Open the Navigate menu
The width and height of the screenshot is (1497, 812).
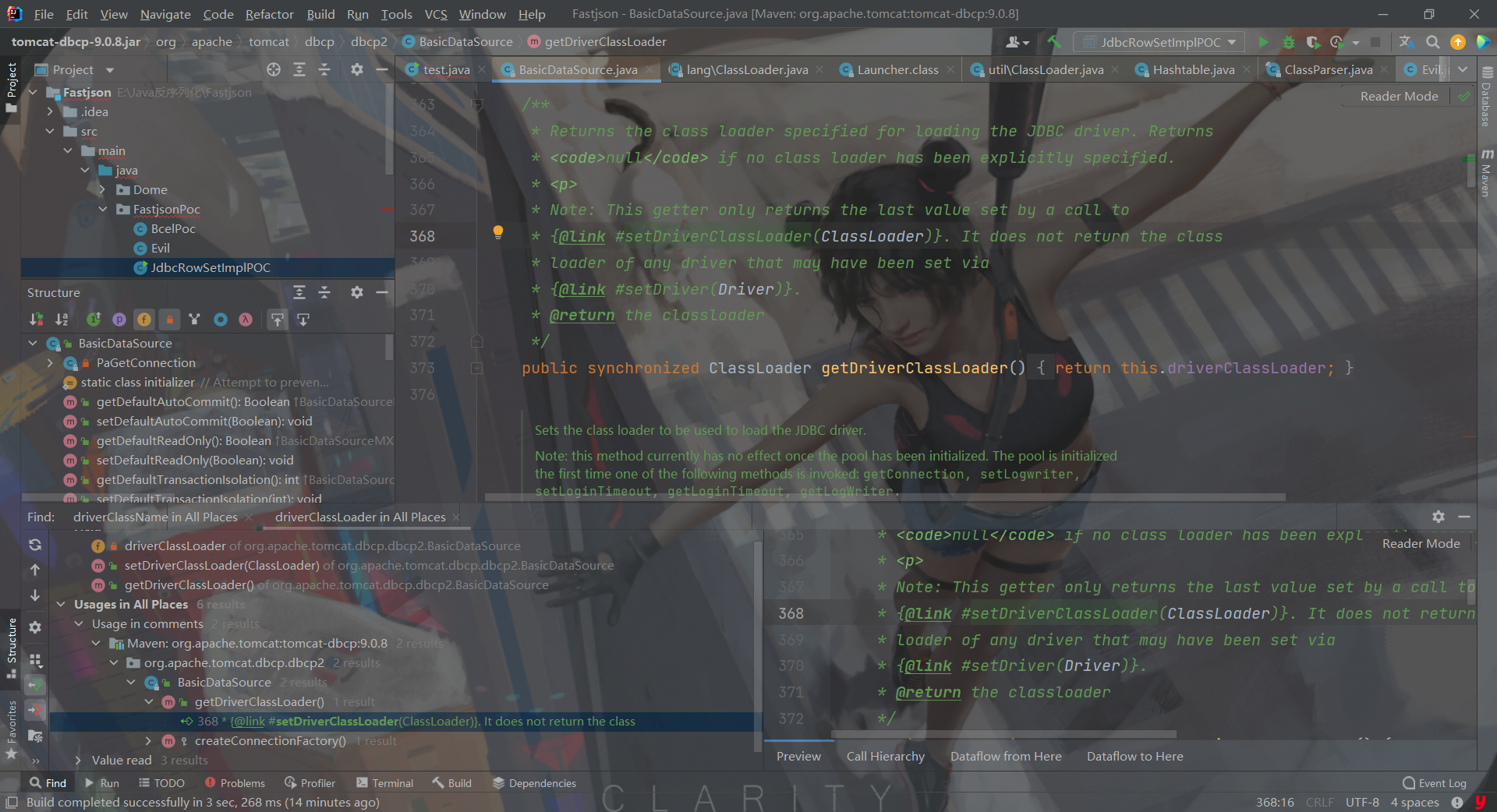(x=165, y=14)
